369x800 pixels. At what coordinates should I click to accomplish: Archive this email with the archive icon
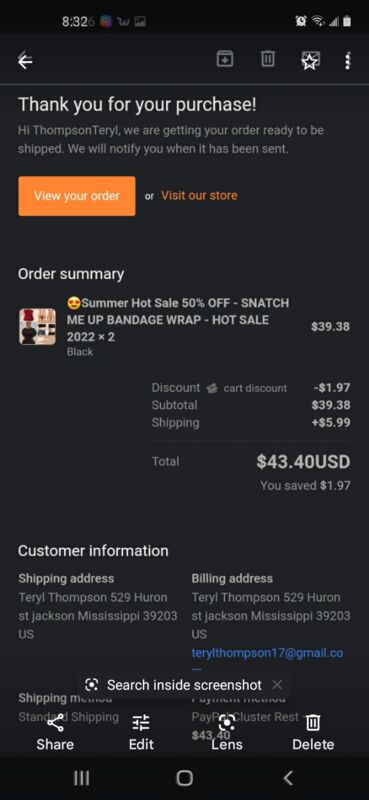pos(225,59)
